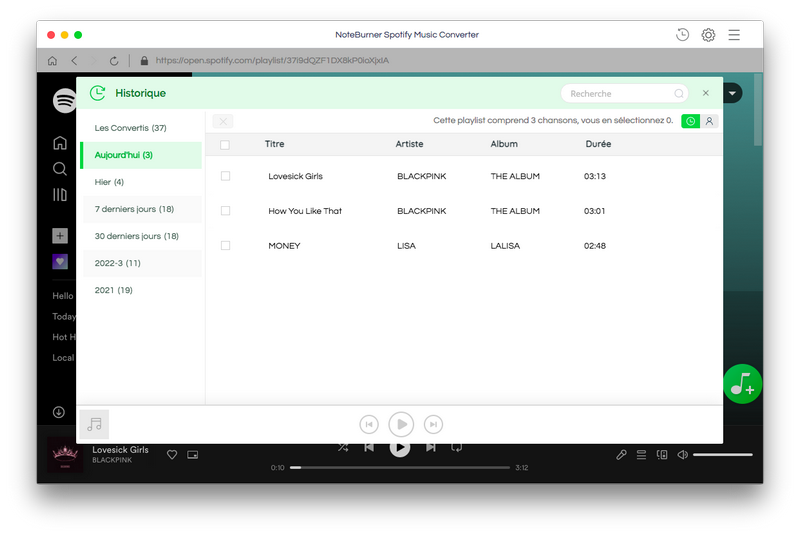Close the Historique panel
The image size is (800, 536).
pos(706,93)
